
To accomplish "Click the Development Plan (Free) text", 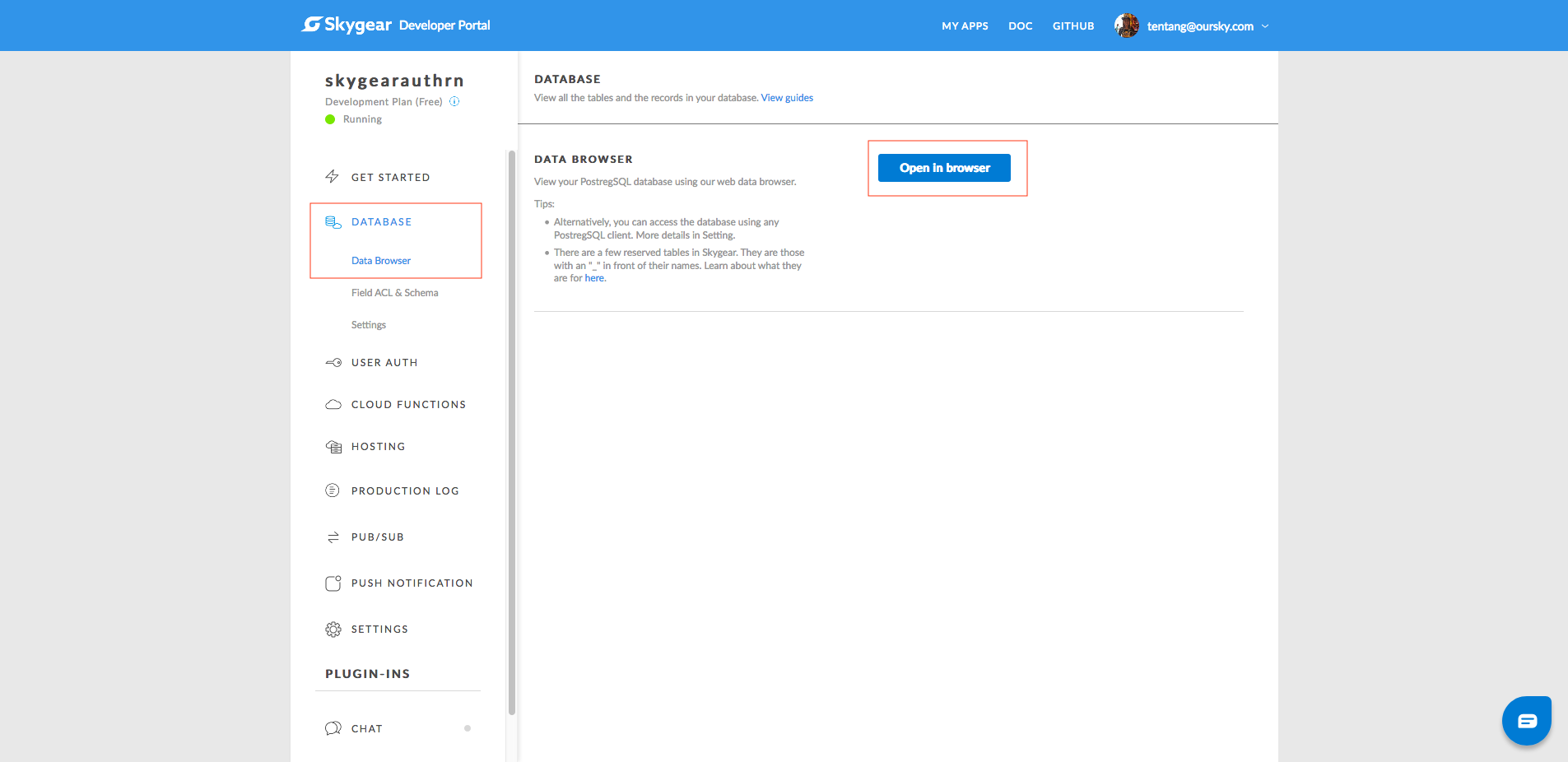I will (x=384, y=102).
